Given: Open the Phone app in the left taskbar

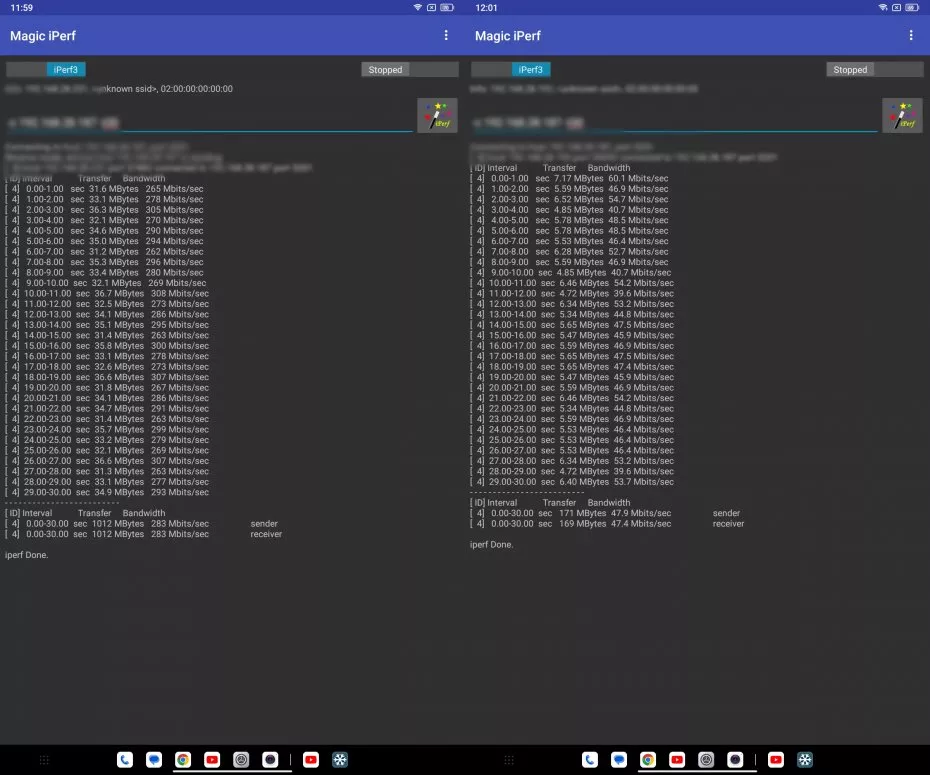Looking at the screenshot, I should (x=125, y=760).
